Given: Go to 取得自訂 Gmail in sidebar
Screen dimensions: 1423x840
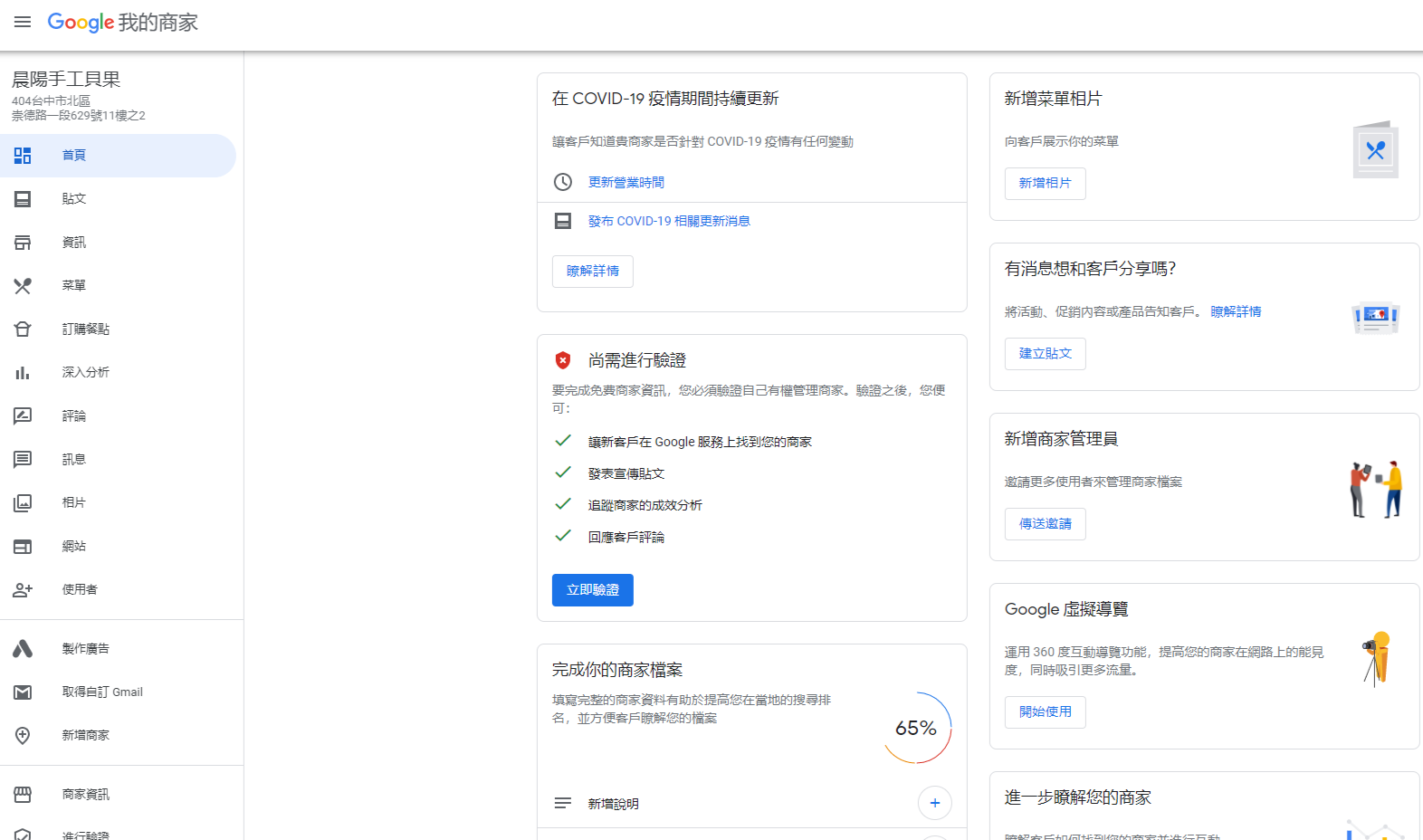Looking at the screenshot, I should (x=102, y=692).
